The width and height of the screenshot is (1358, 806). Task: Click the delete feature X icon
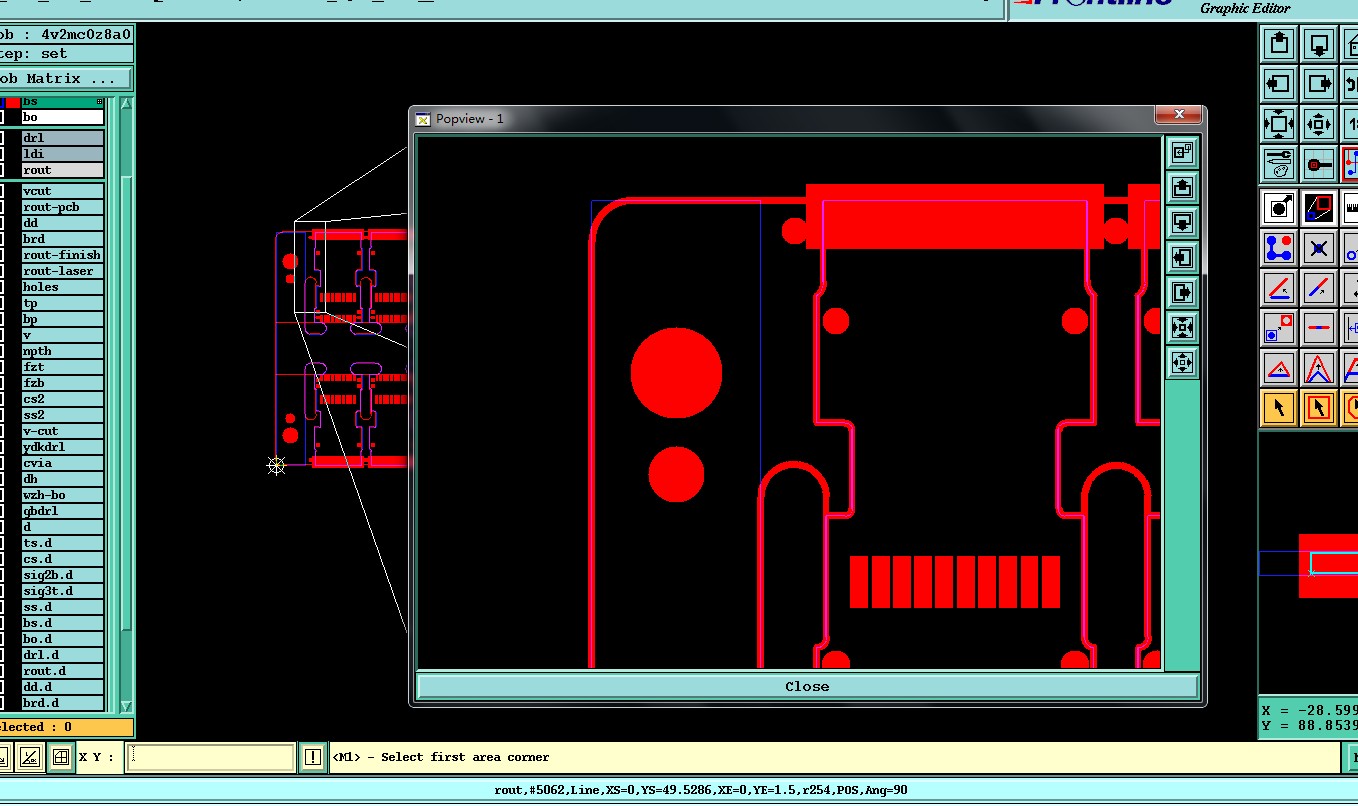[x=1319, y=248]
